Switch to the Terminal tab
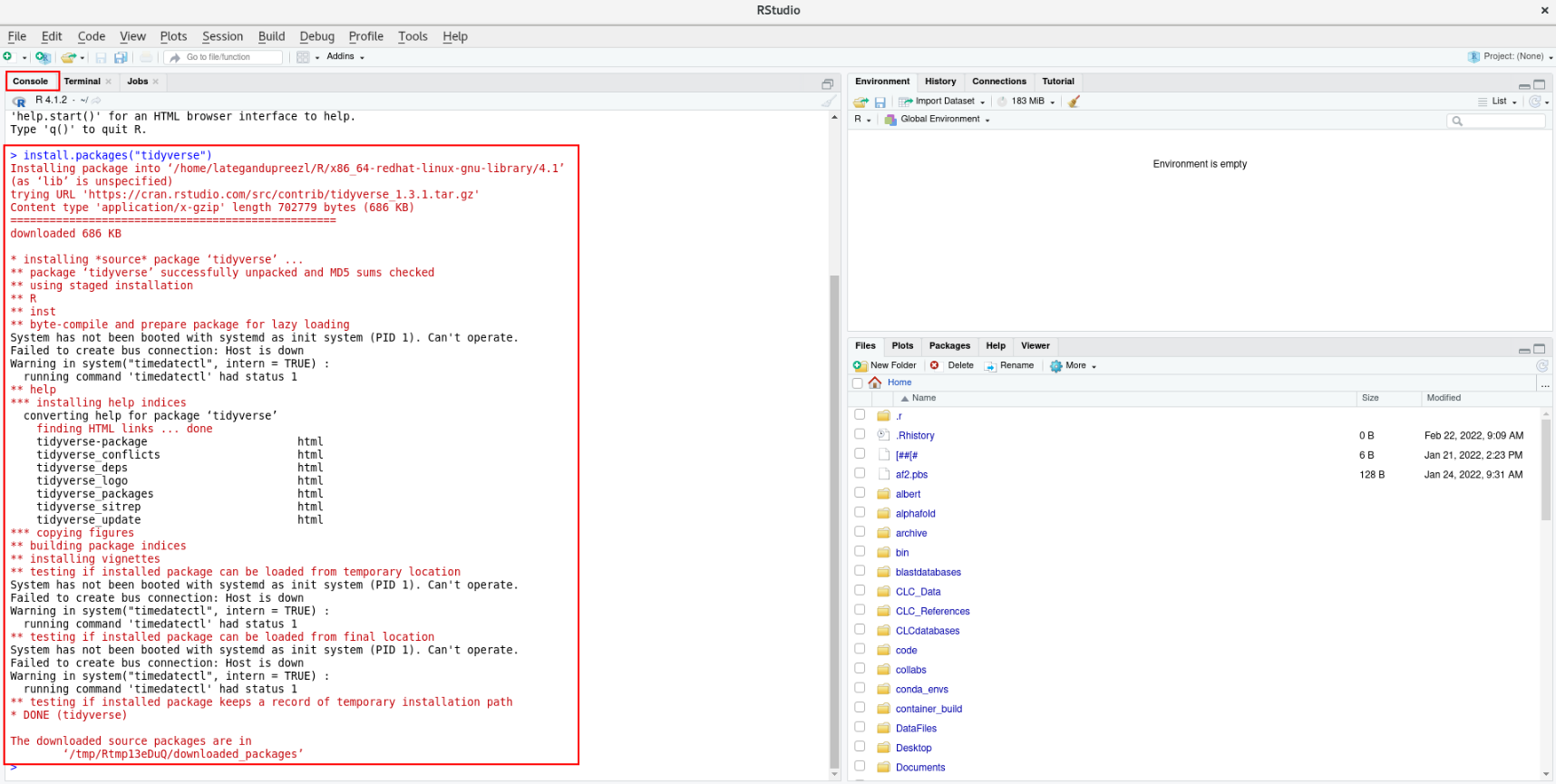Image resolution: width=1556 pixels, height=784 pixels. click(83, 82)
